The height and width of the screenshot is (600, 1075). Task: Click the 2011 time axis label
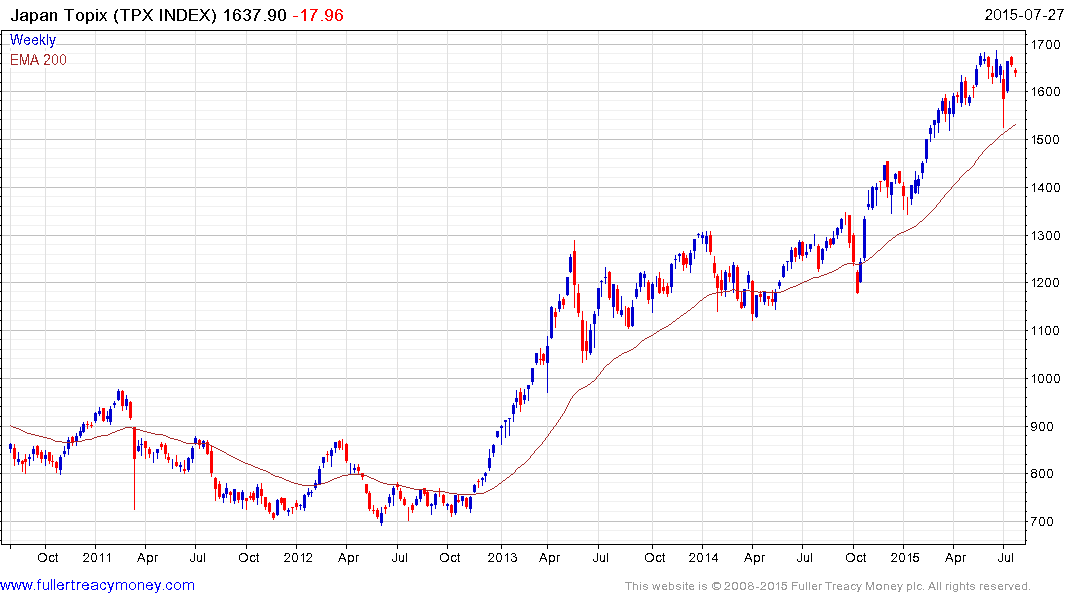(x=97, y=557)
